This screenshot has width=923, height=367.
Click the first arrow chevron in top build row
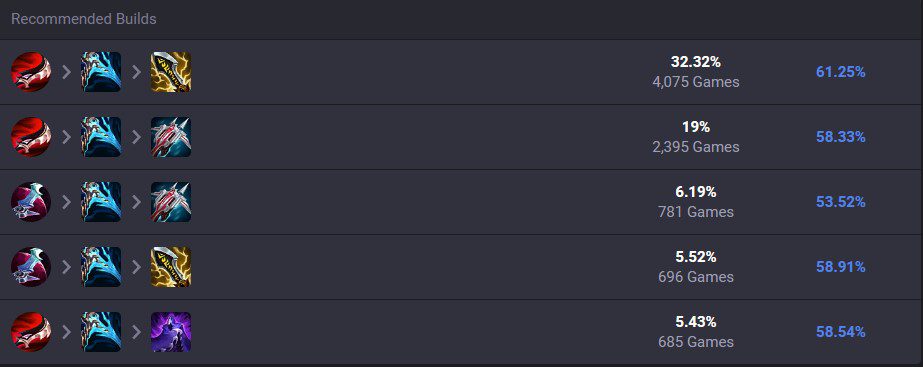pyautogui.click(x=67, y=72)
